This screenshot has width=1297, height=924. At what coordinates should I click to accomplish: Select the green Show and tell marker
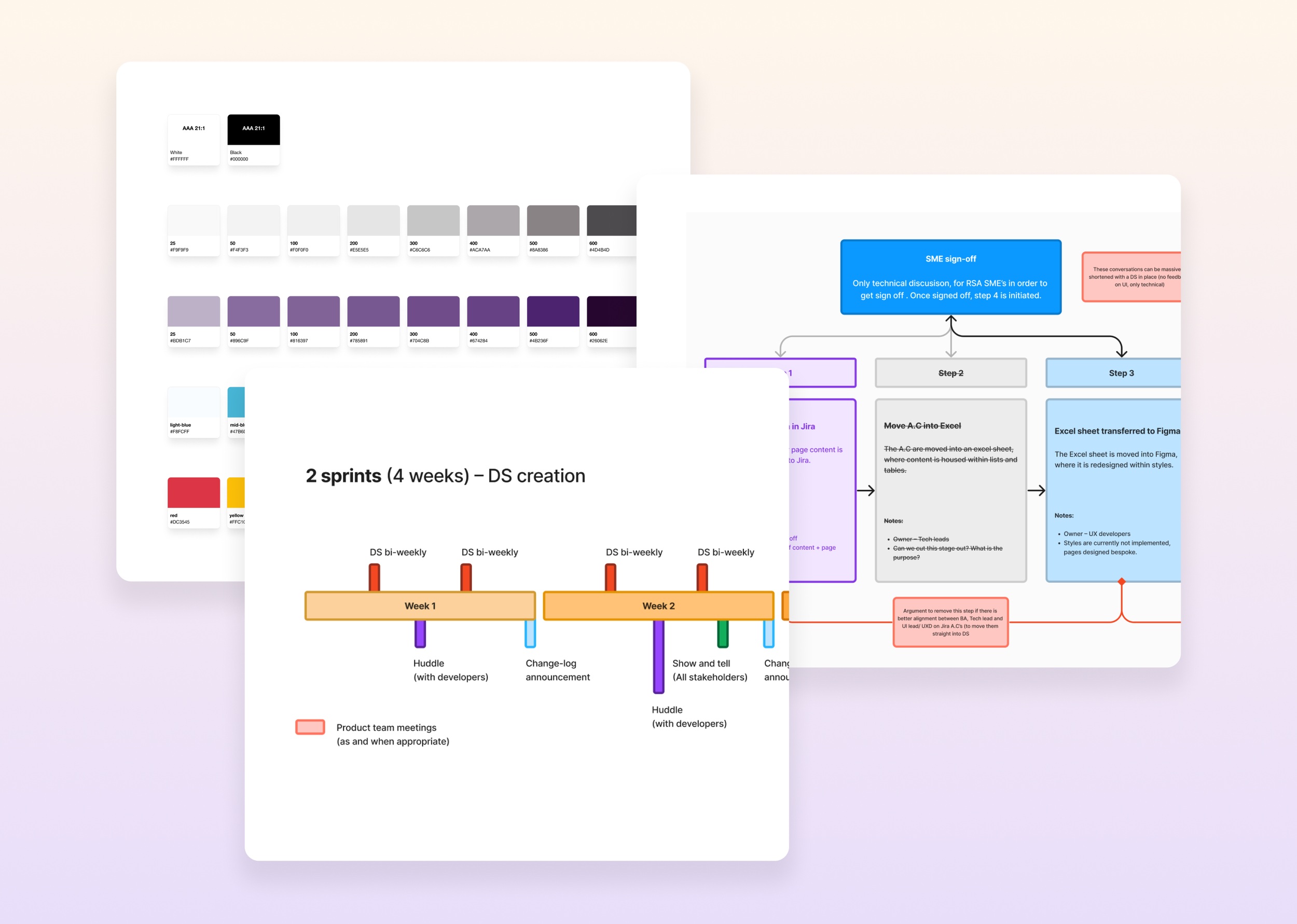[x=723, y=633]
